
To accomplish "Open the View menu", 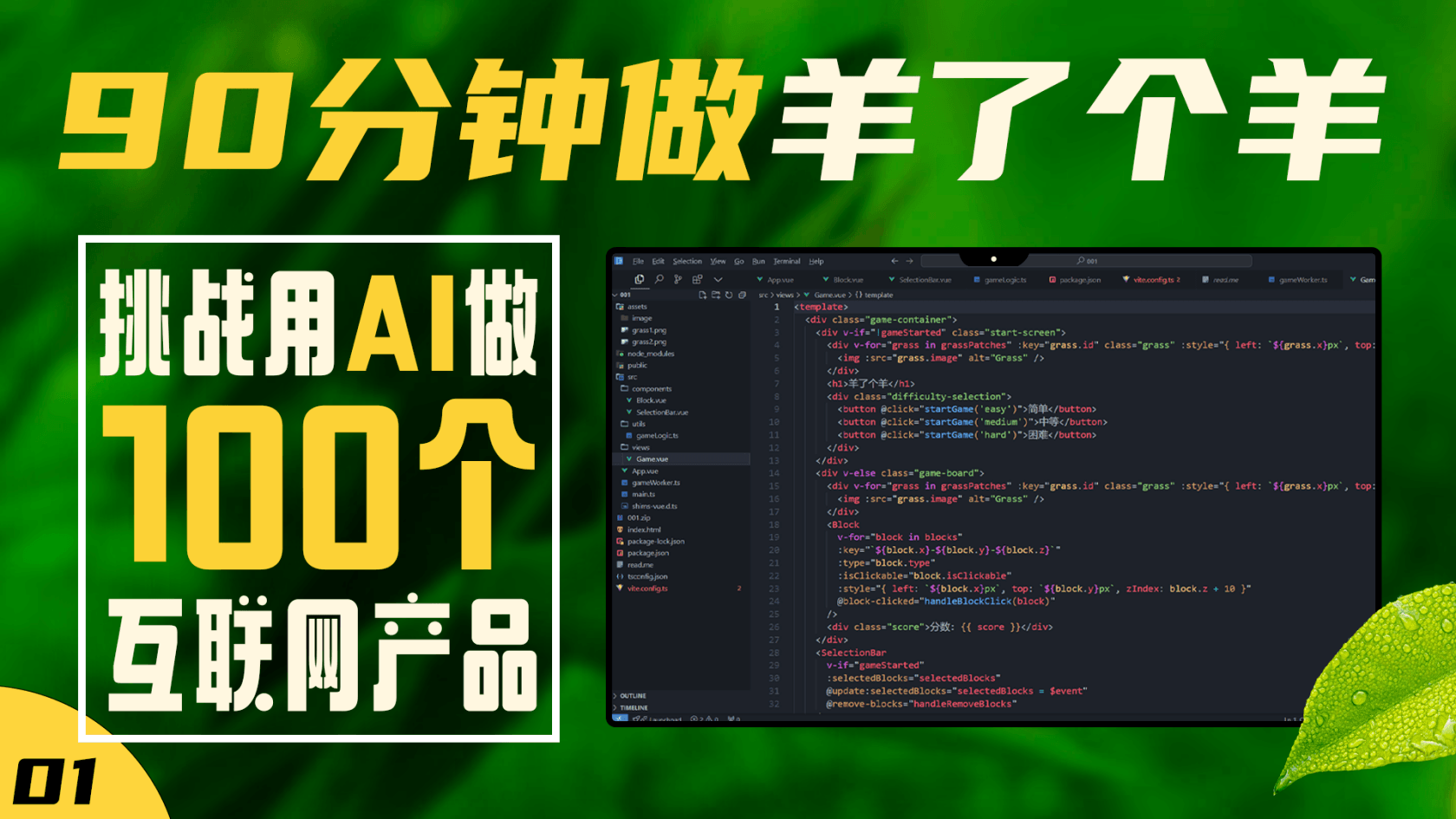I will point(718,261).
